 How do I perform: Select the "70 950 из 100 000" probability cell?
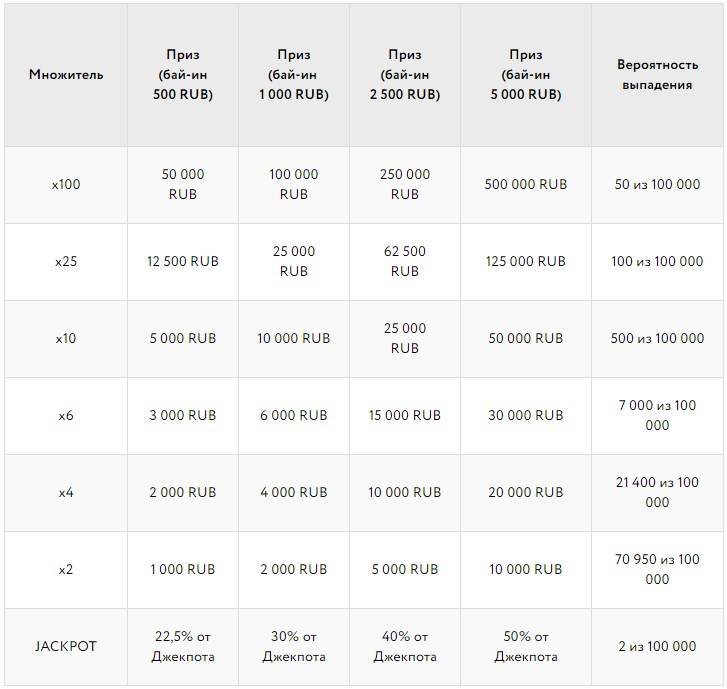[x=656, y=569]
